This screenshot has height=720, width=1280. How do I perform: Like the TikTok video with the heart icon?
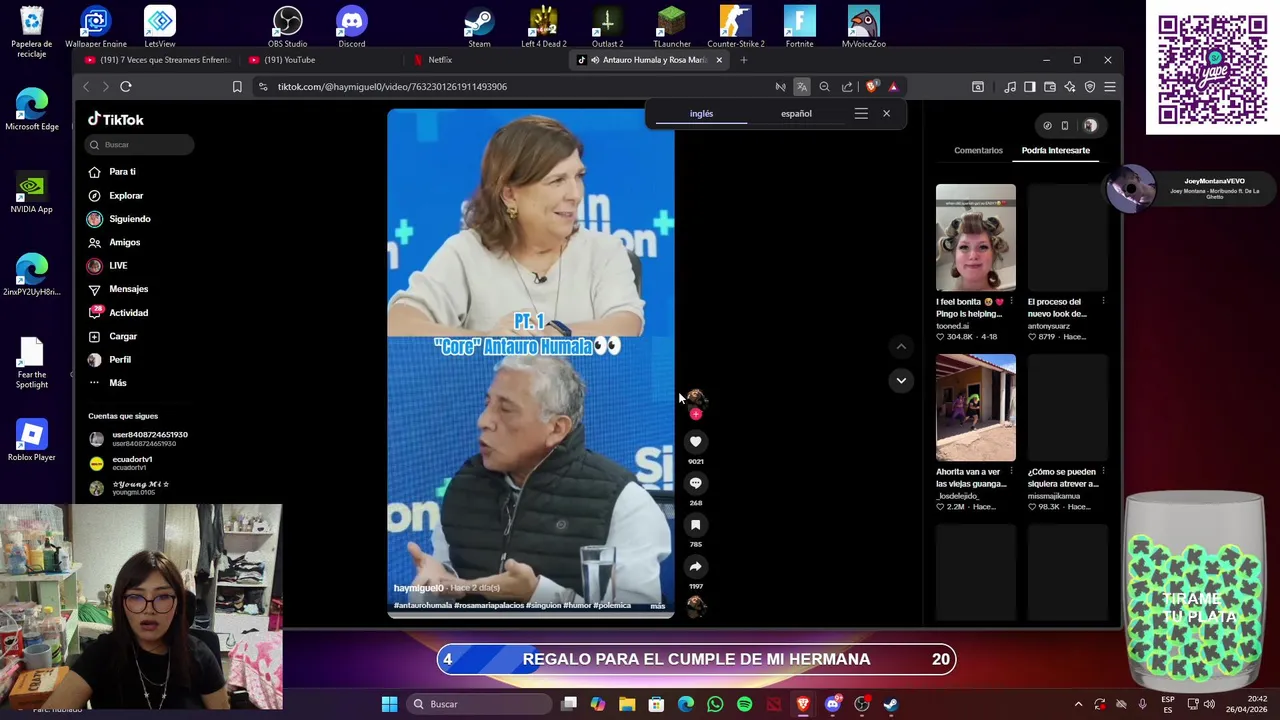(695, 441)
